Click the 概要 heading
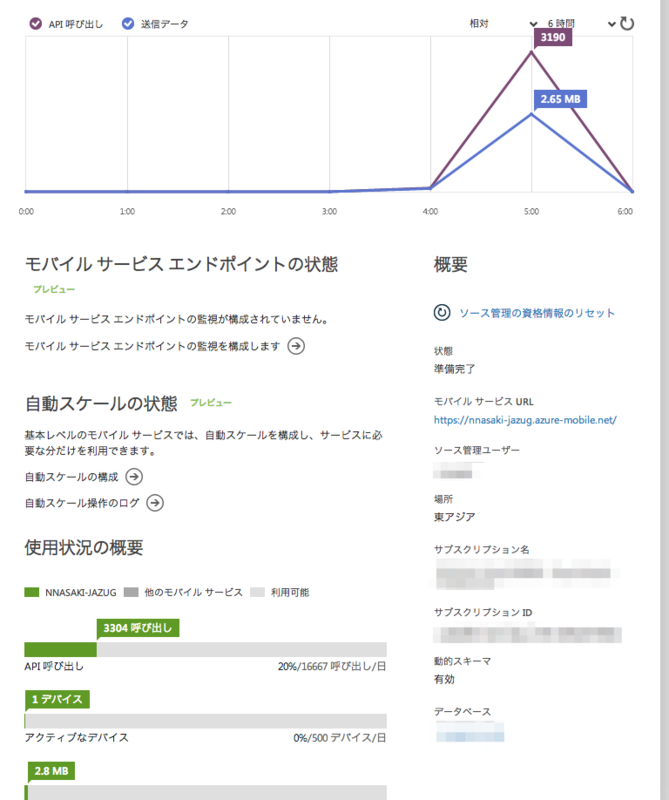 point(451,264)
